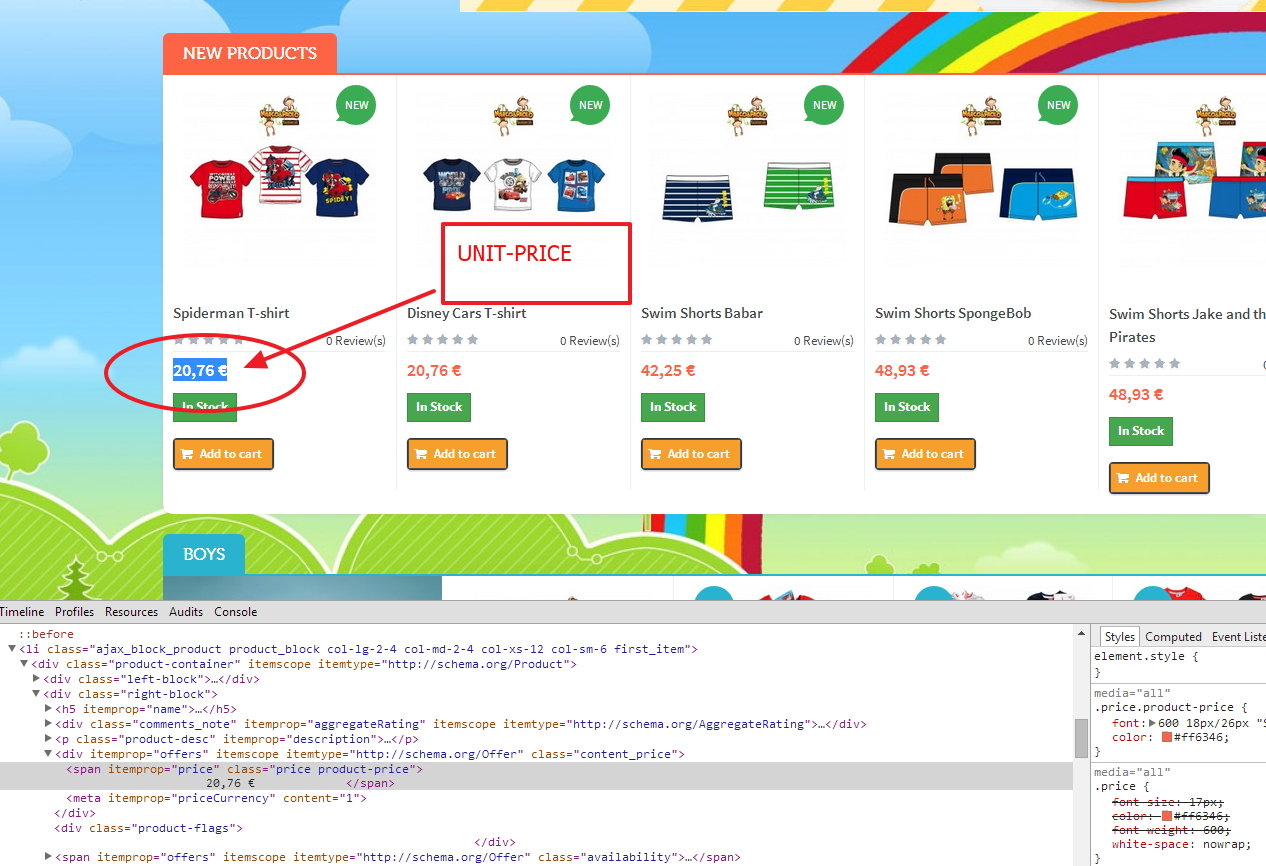This screenshot has height=866, width=1266.
Task: Open the NEW PRODUCTS tab
Action: [250, 53]
